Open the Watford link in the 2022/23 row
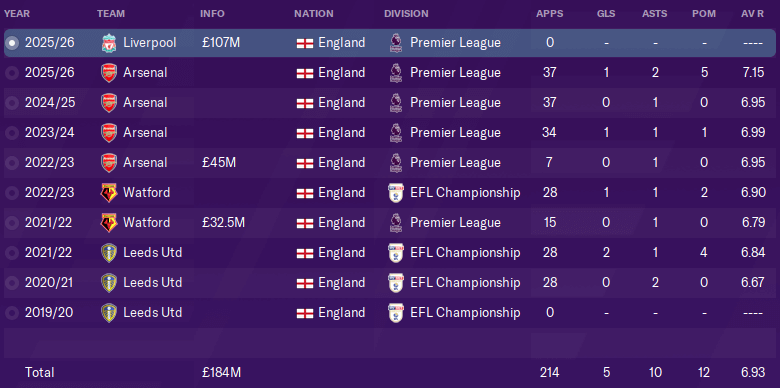Viewport: 780px width, 388px height. pos(147,193)
